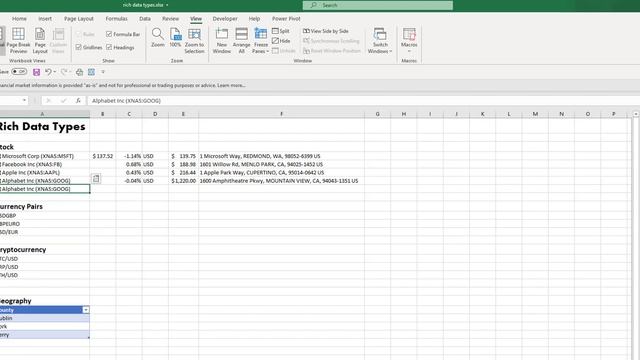Open the Insert tab
The width and height of the screenshot is (640, 360).
click(x=45, y=19)
